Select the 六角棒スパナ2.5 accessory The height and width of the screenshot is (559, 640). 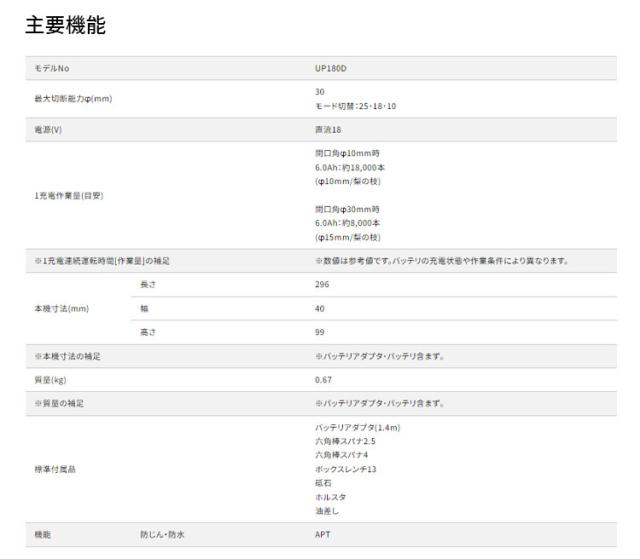tap(345, 441)
